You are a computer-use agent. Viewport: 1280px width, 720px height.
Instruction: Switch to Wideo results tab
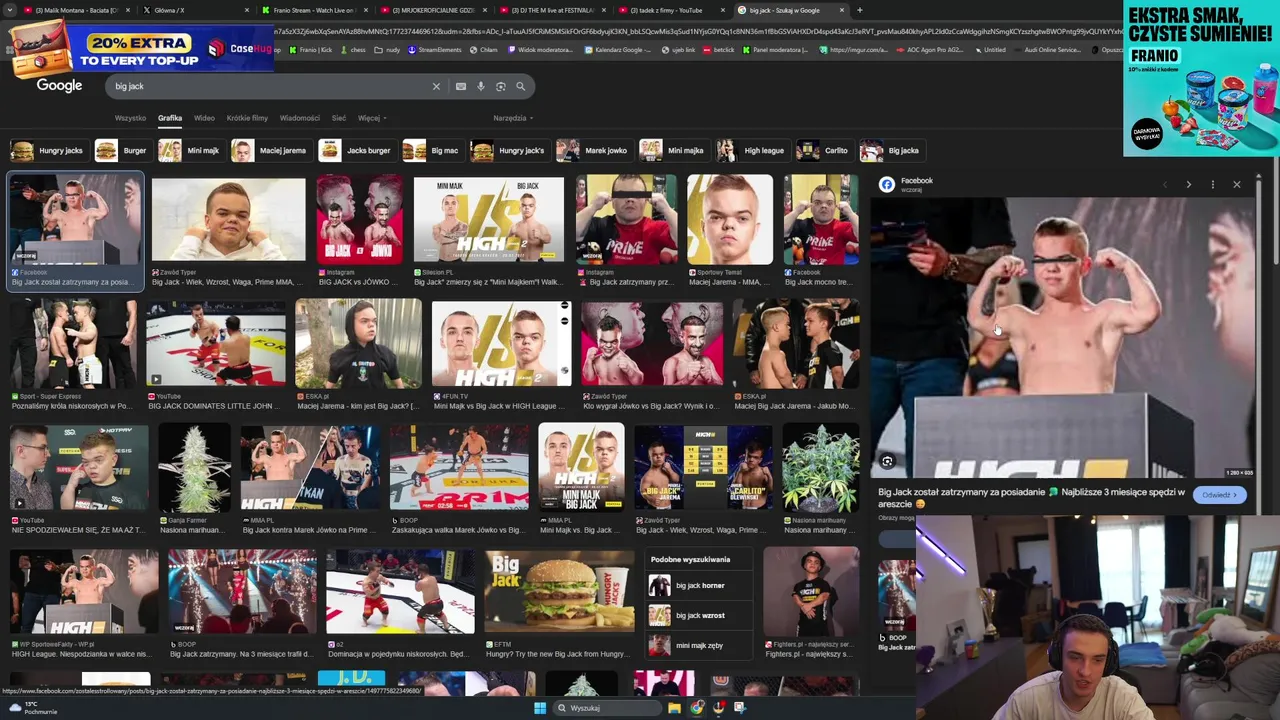click(x=204, y=118)
